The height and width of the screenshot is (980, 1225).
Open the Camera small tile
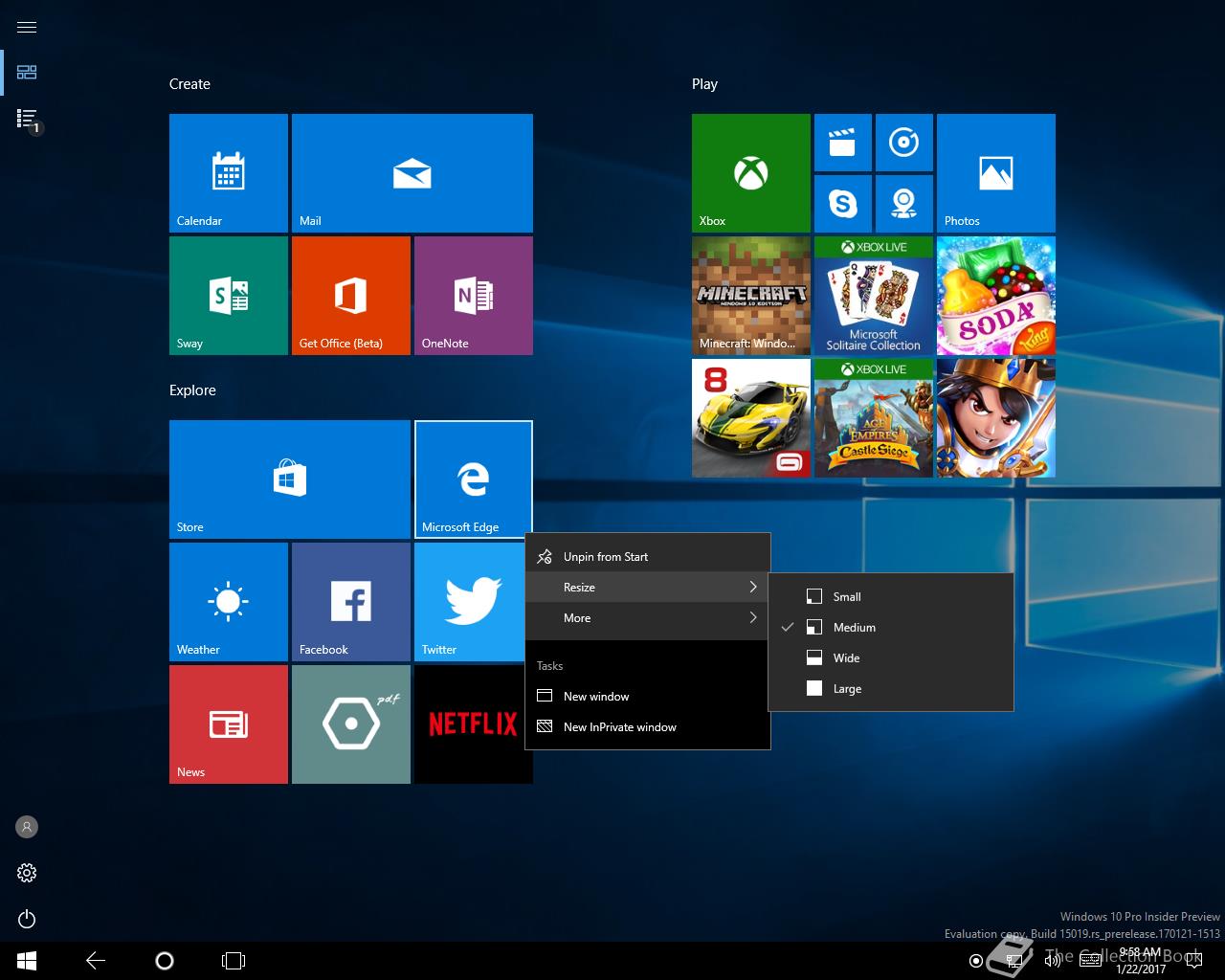(x=904, y=204)
